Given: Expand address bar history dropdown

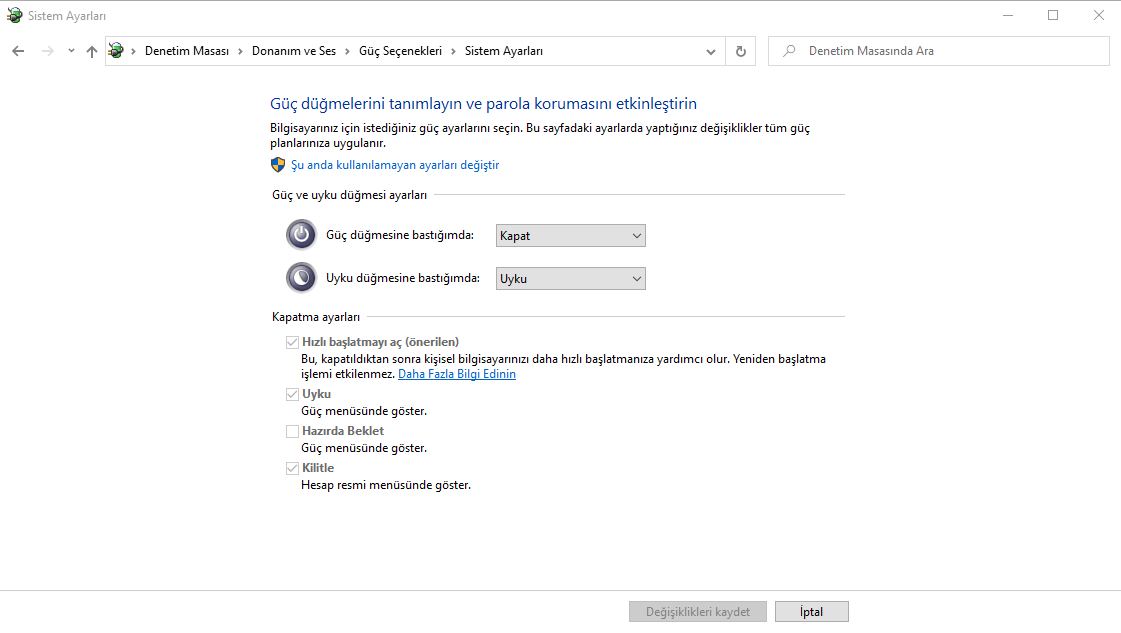Looking at the screenshot, I should coord(711,51).
